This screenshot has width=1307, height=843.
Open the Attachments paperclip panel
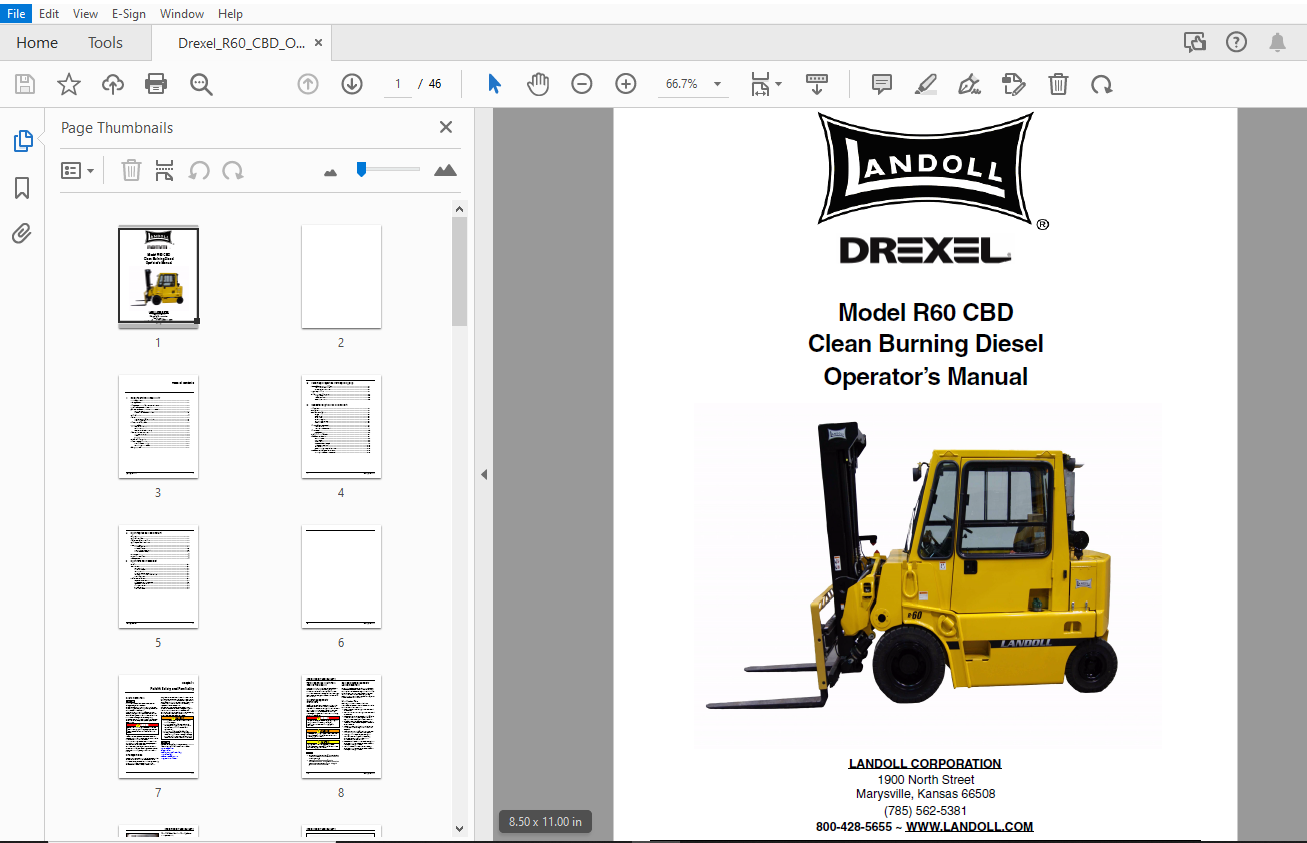click(22, 234)
